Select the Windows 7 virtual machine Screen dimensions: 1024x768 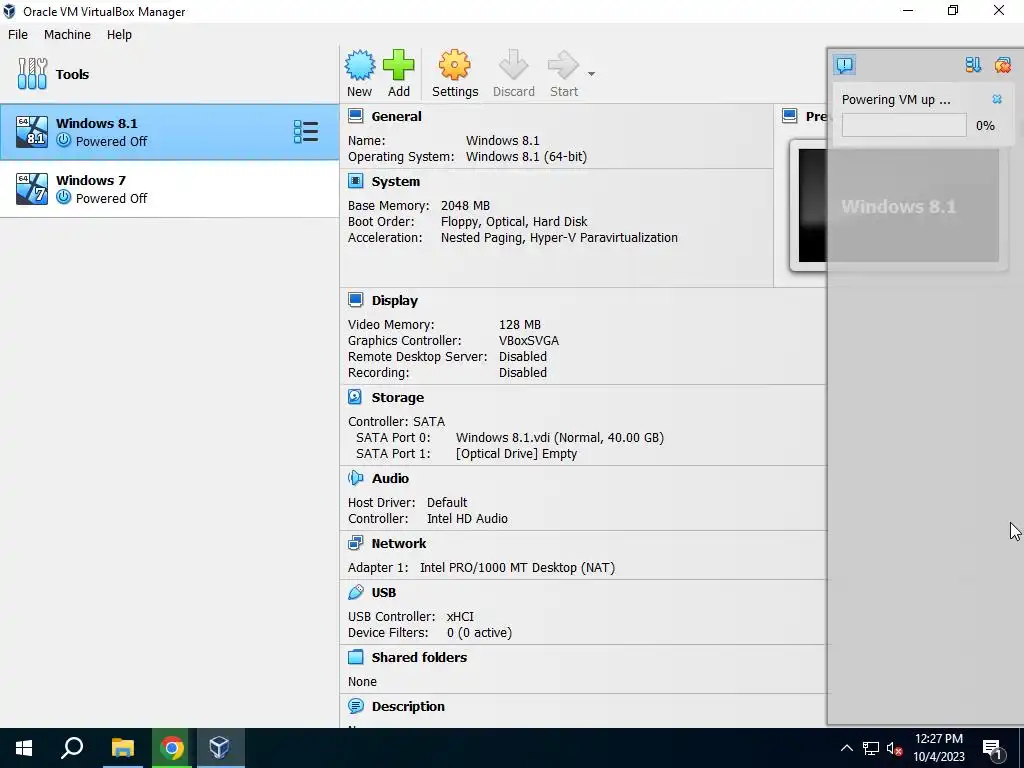170,189
